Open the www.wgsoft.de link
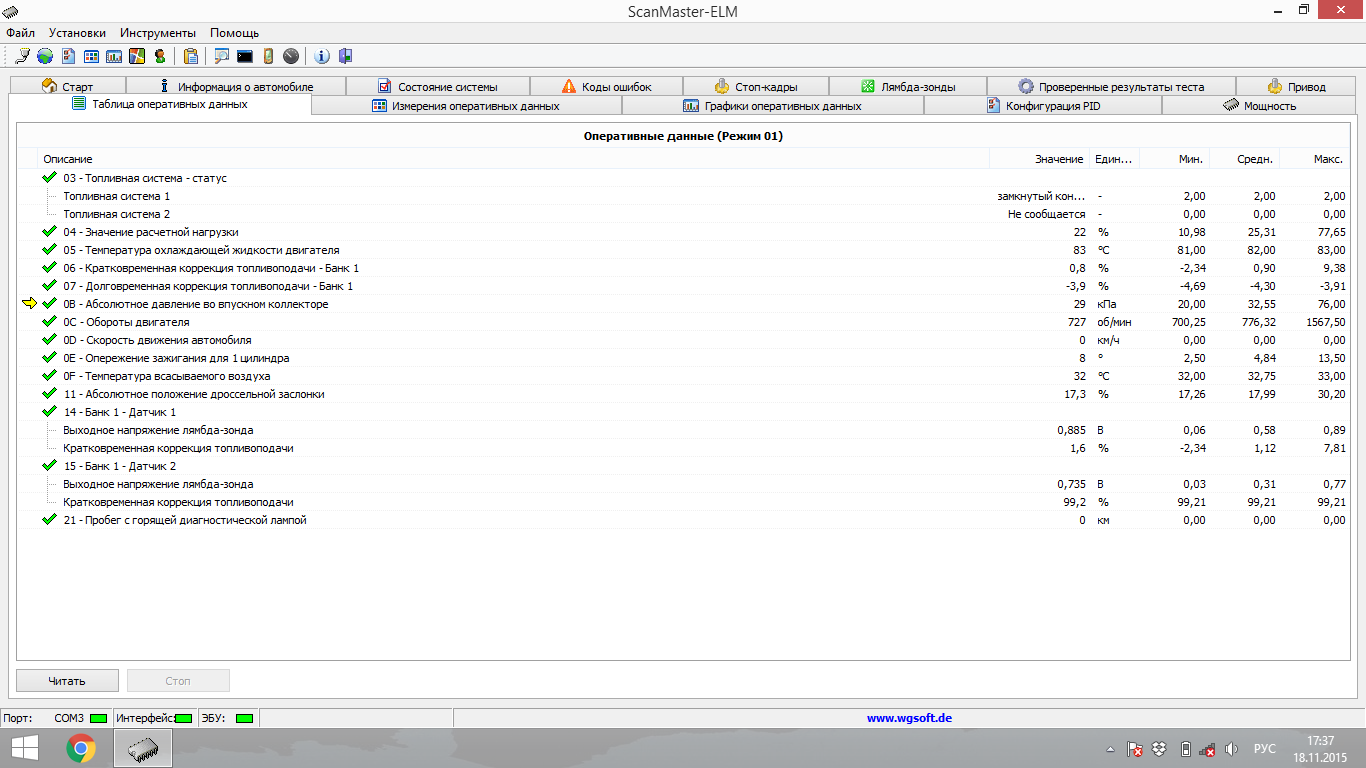The width and height of the screenshot is (1366, 768). tap(908, 718)
